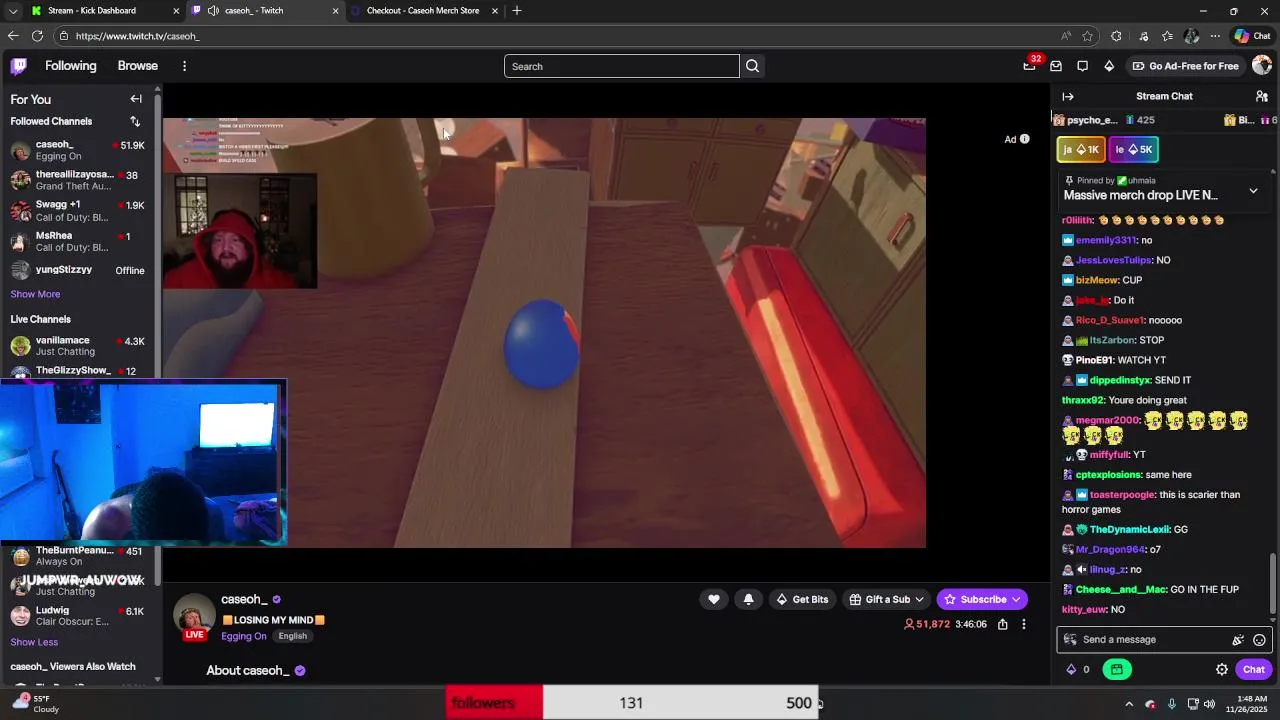Click the Ad info icon

(x=1024, y=139)
